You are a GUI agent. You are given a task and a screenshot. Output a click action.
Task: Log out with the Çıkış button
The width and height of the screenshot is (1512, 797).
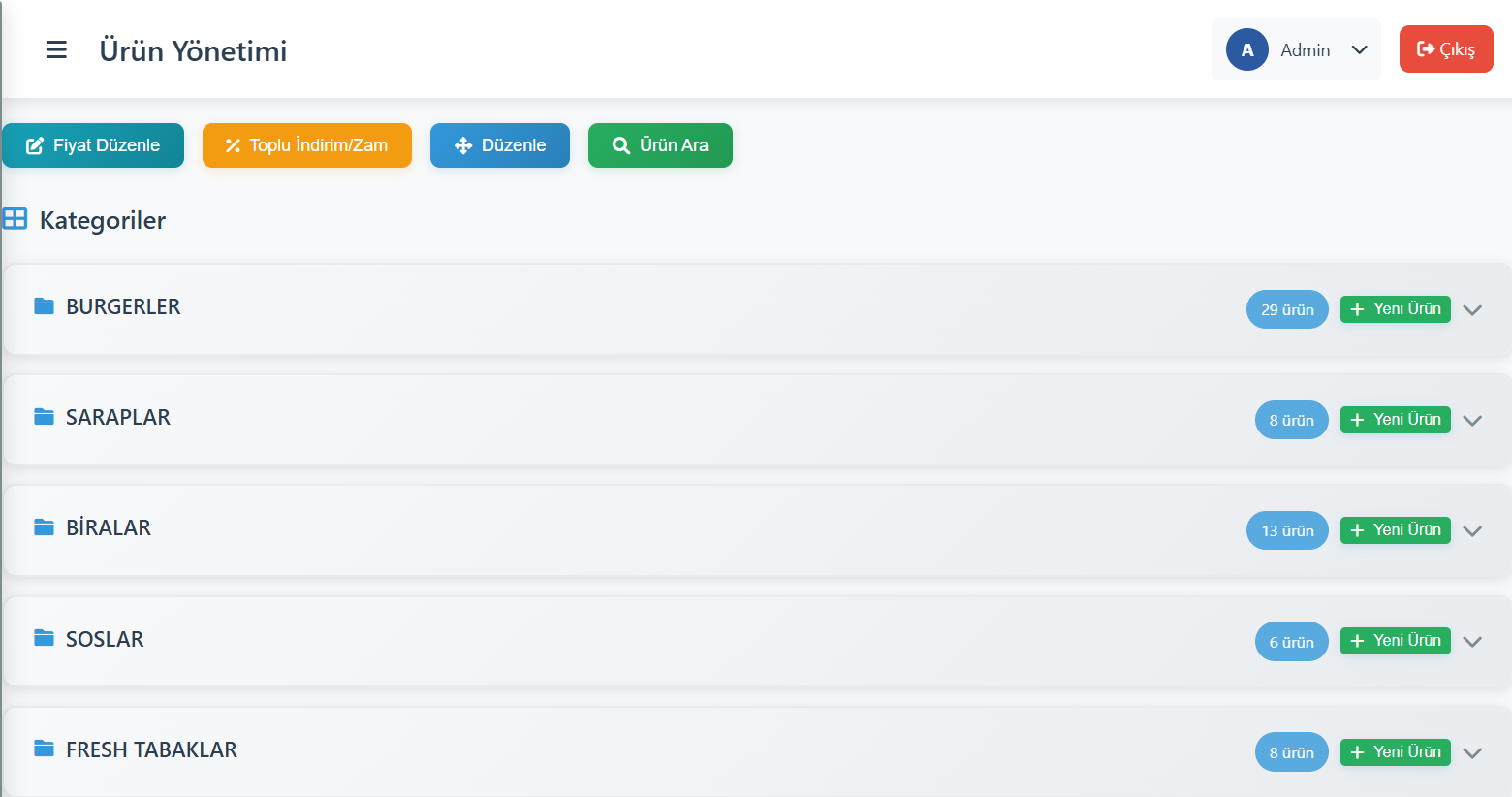1445,49
